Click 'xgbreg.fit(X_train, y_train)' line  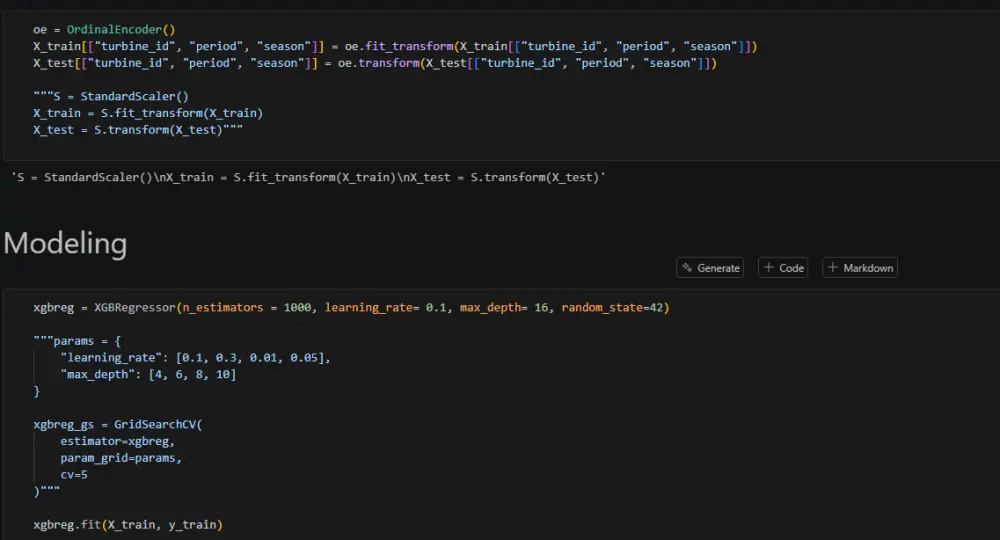click(x=128, y=525)
